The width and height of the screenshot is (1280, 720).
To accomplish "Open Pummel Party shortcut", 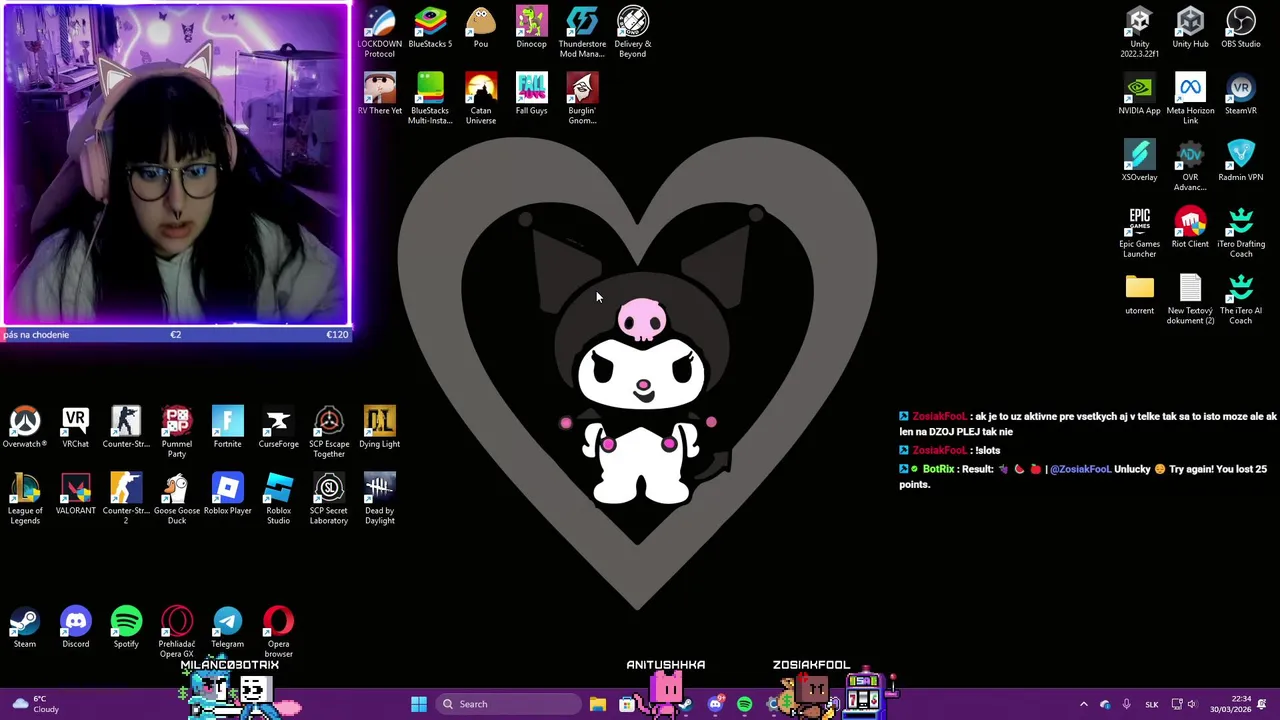I will click(x=177, y=432).
